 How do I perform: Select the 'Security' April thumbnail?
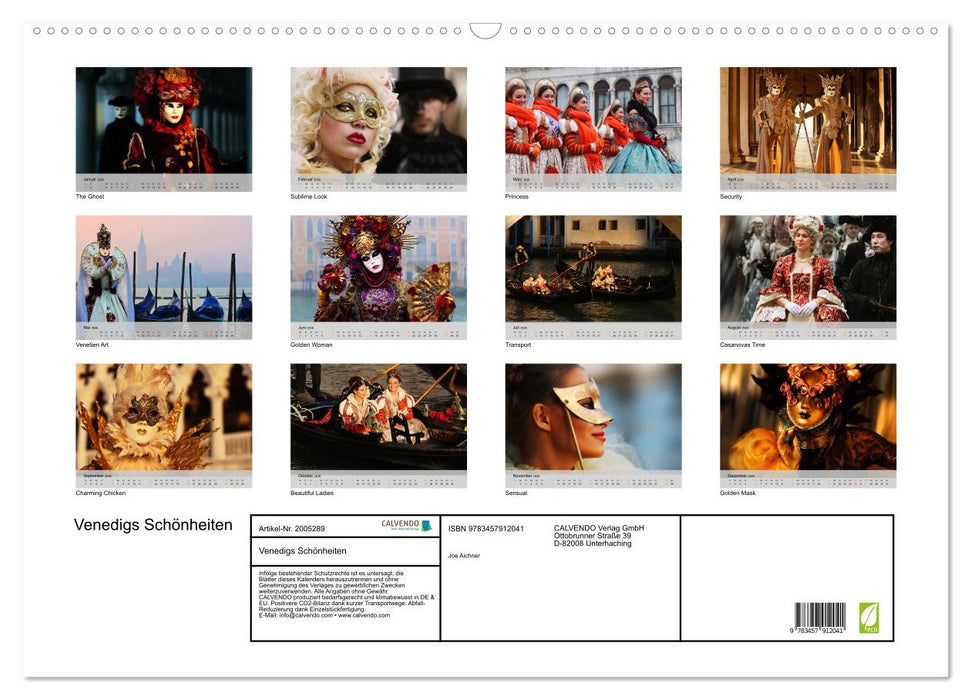coord(808,121)
